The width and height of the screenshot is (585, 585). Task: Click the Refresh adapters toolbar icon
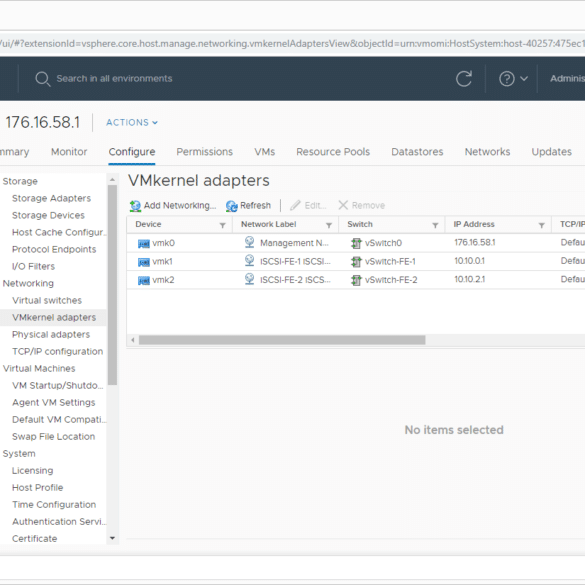tap(231, 206)
